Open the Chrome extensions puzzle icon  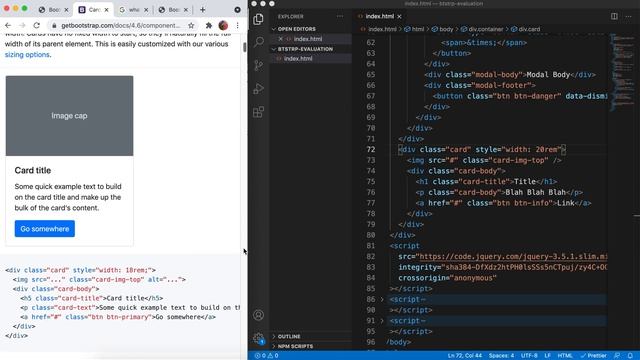coord(209,25)
